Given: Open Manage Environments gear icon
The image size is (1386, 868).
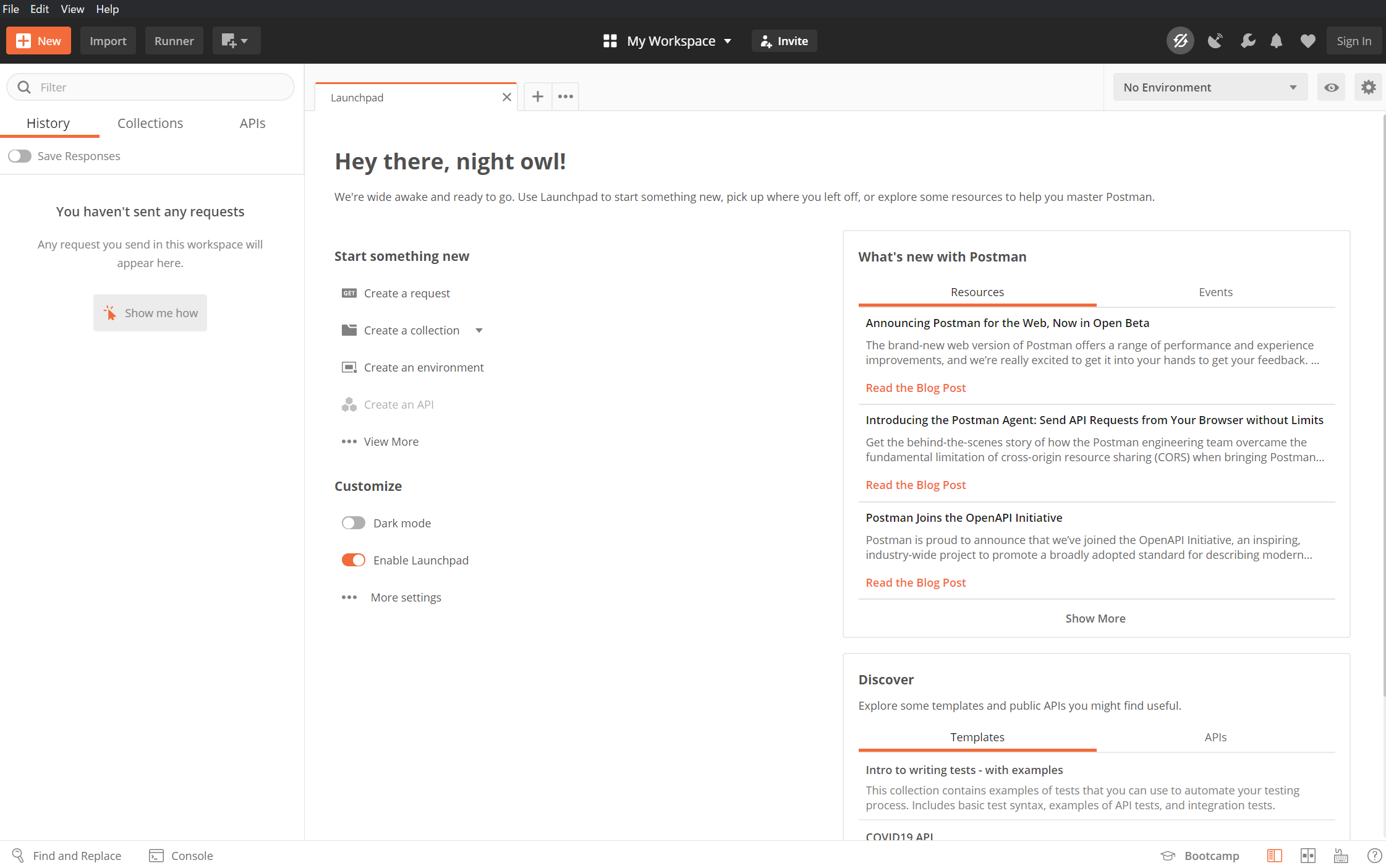Looking at the screenshot, I should pyautogui.click(x=1368, y=87).
